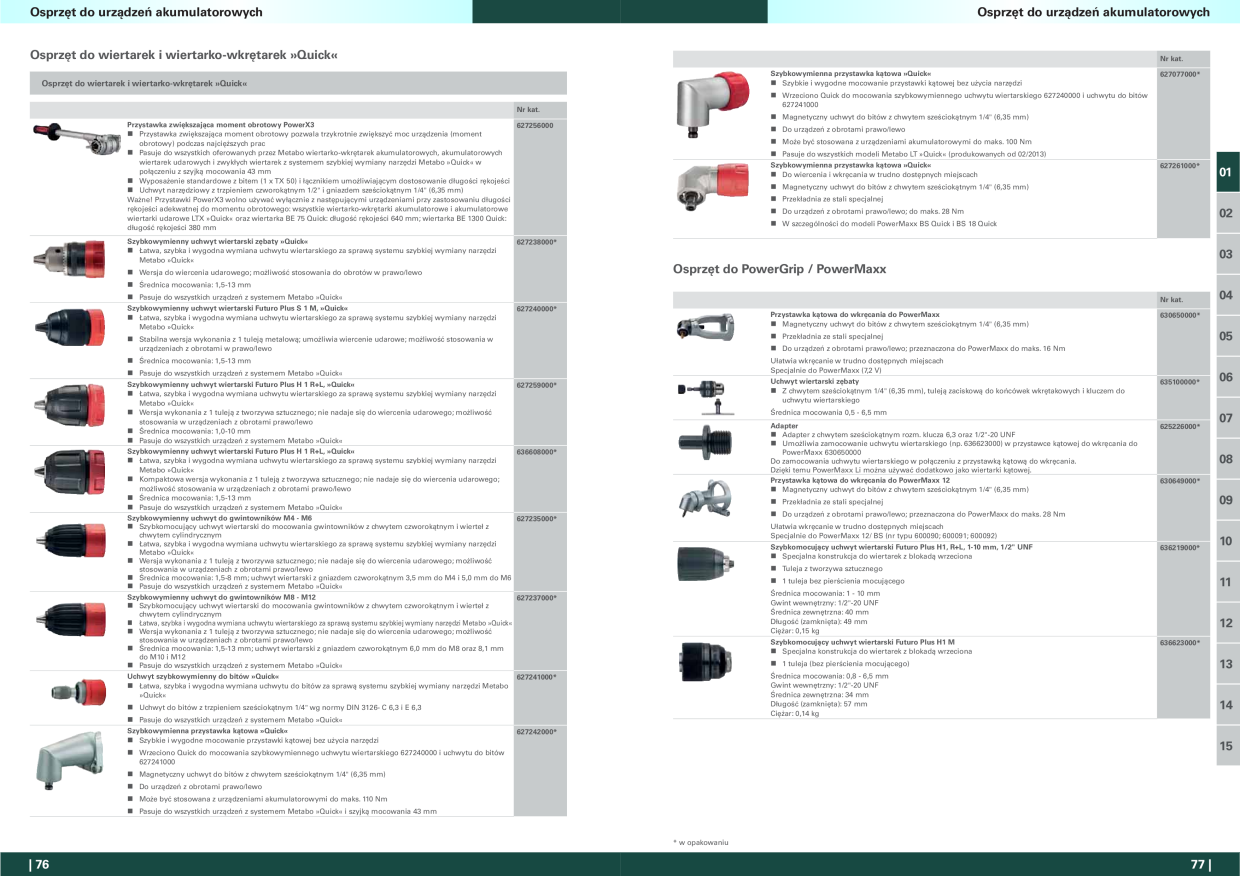Click catalog number 627240000*
Viewport: 1240px width, 876px height.
[537, 309]
